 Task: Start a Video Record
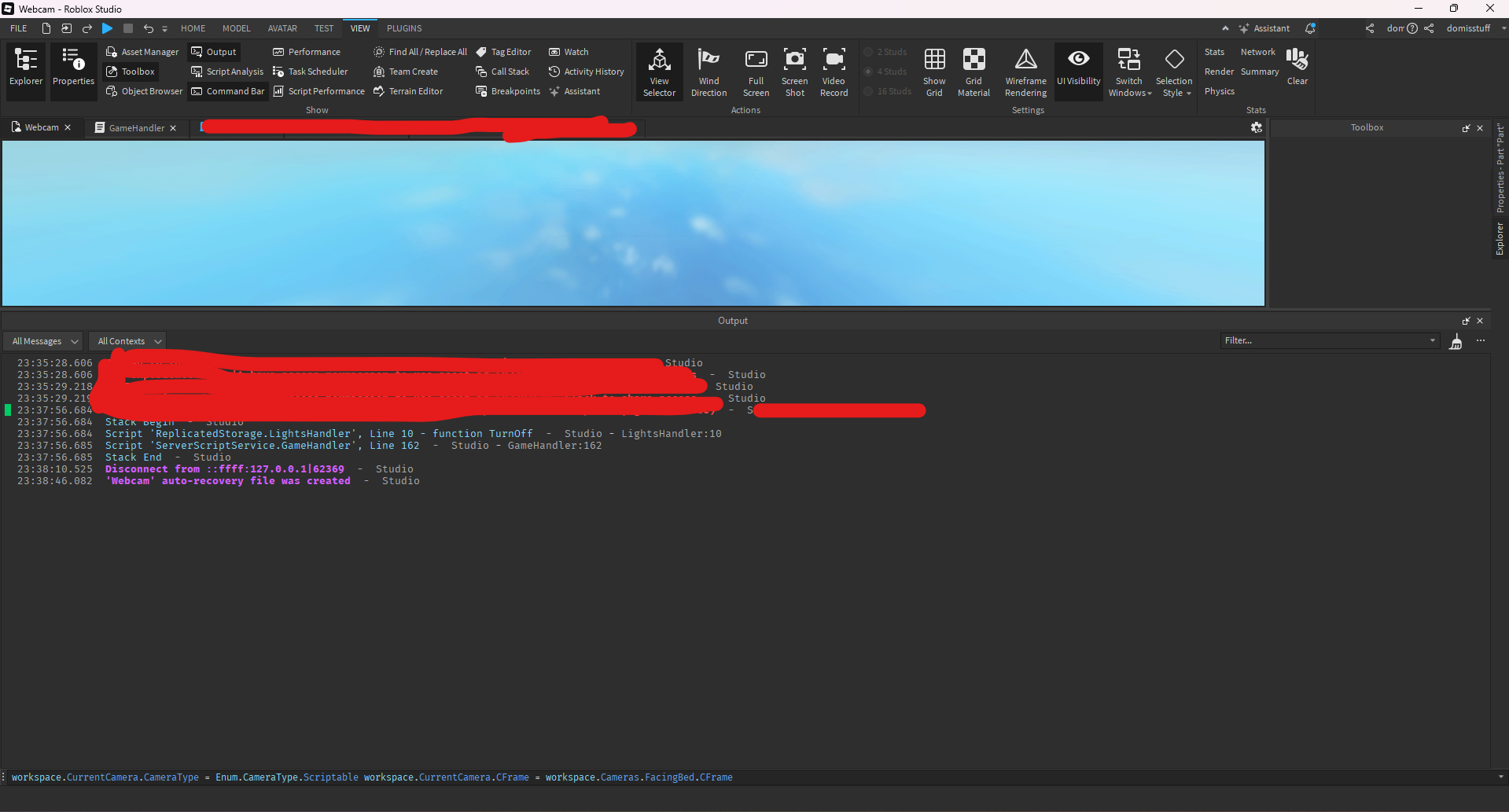coord(834,71)
